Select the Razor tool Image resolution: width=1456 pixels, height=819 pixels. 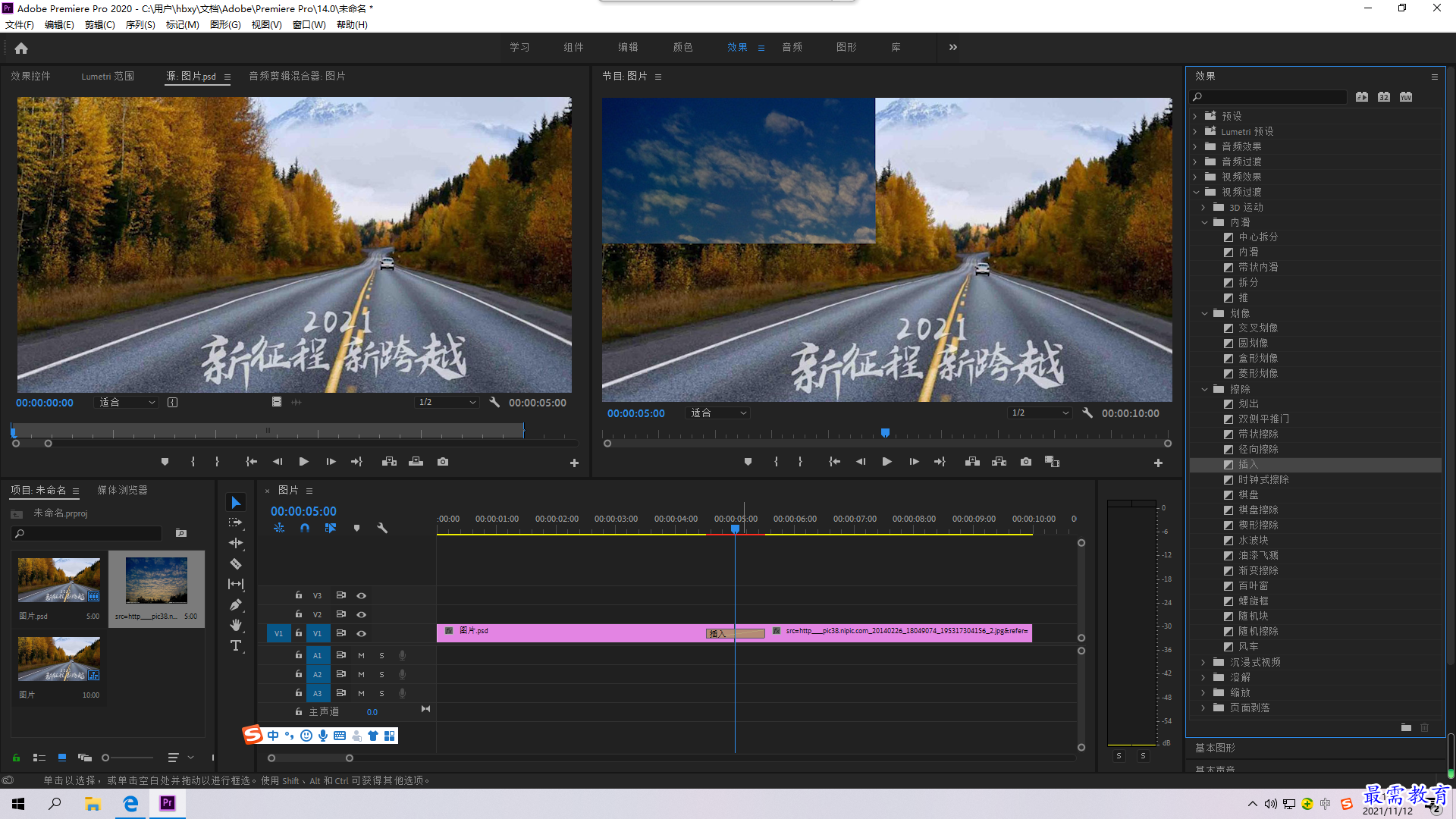point(236,563)
